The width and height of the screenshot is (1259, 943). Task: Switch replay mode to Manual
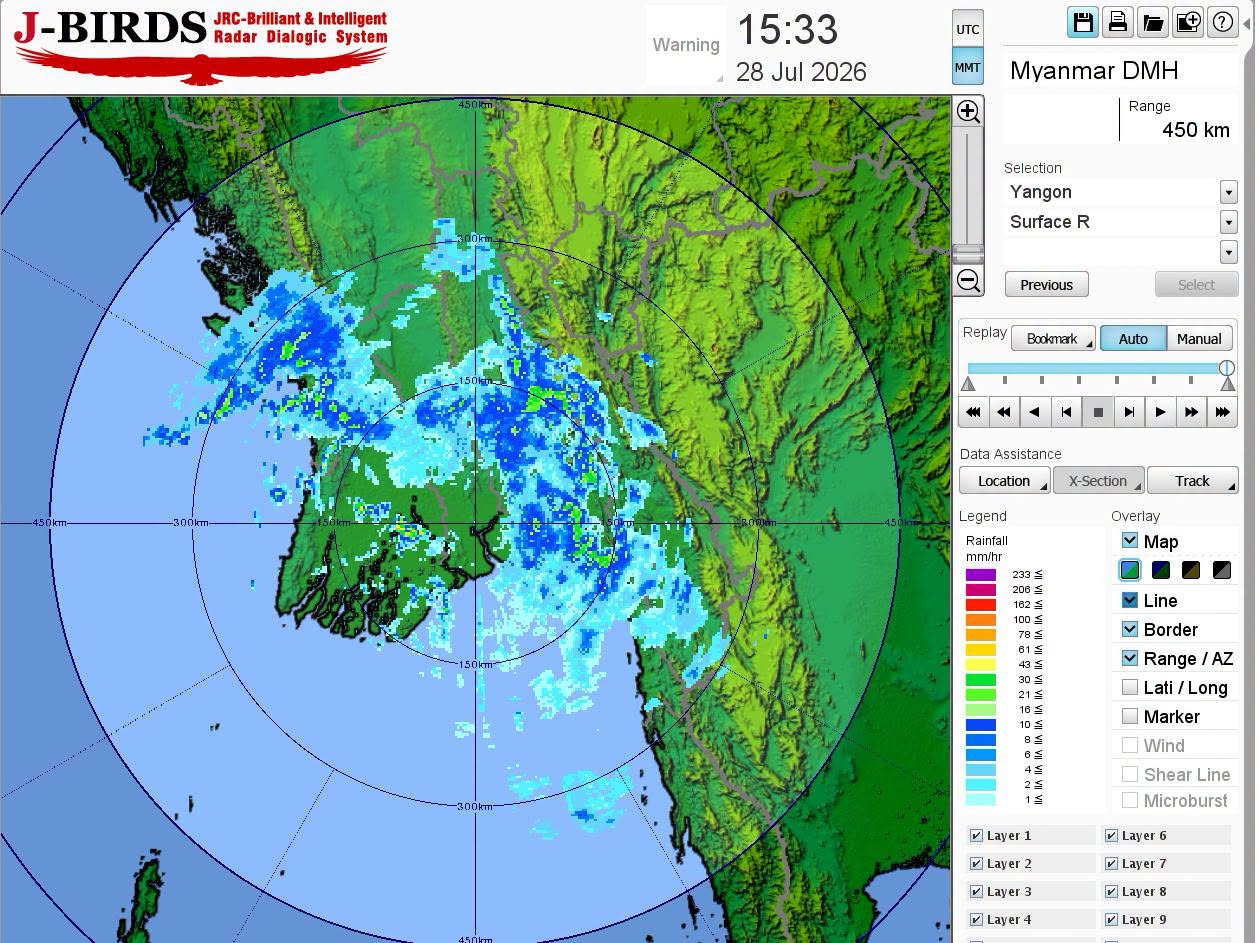point(1199,339)
